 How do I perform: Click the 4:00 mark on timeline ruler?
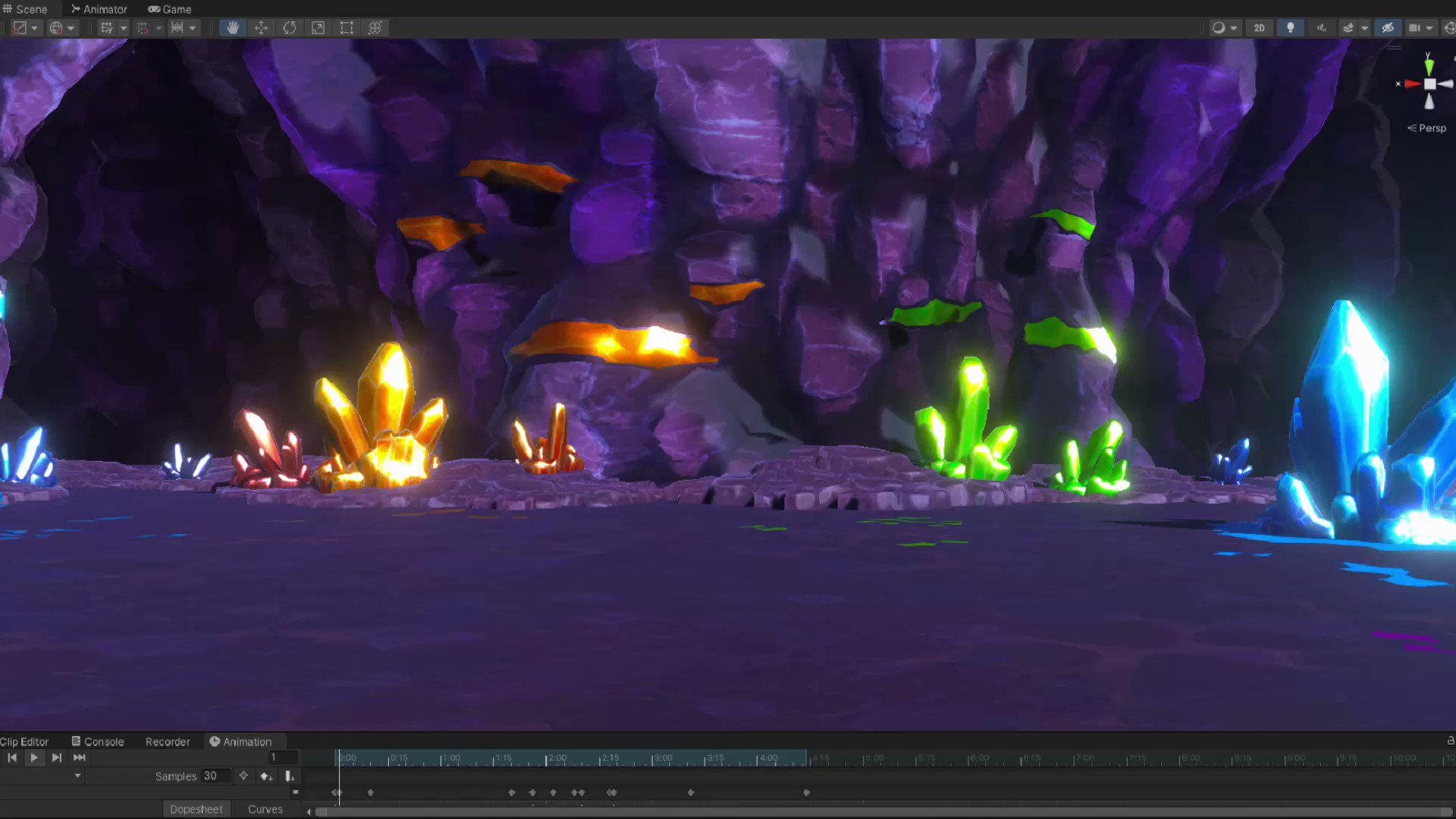click(x=766, y=758)
